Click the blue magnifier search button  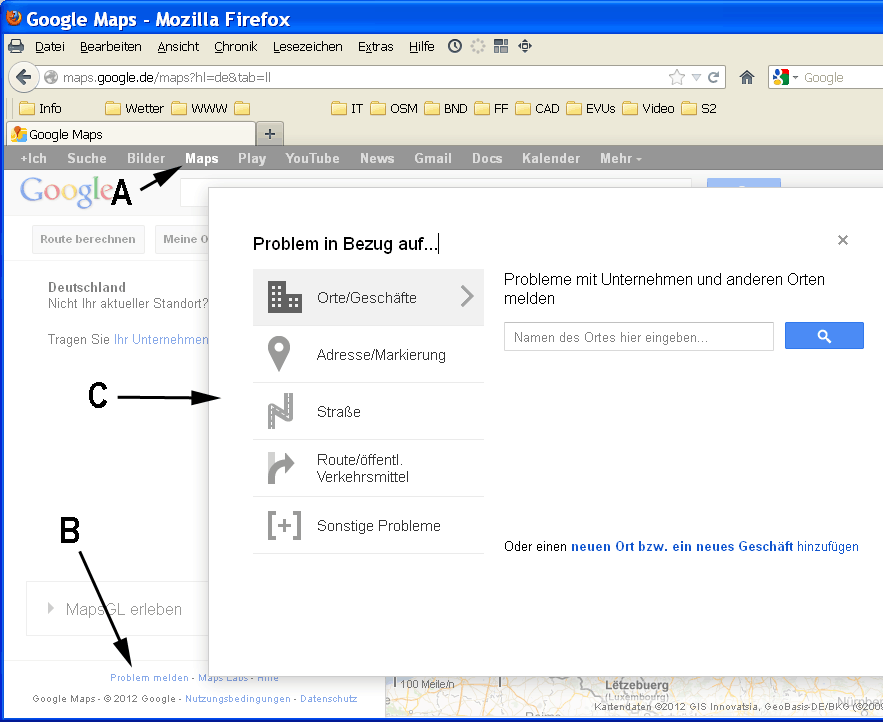click(x=824, y=336)
